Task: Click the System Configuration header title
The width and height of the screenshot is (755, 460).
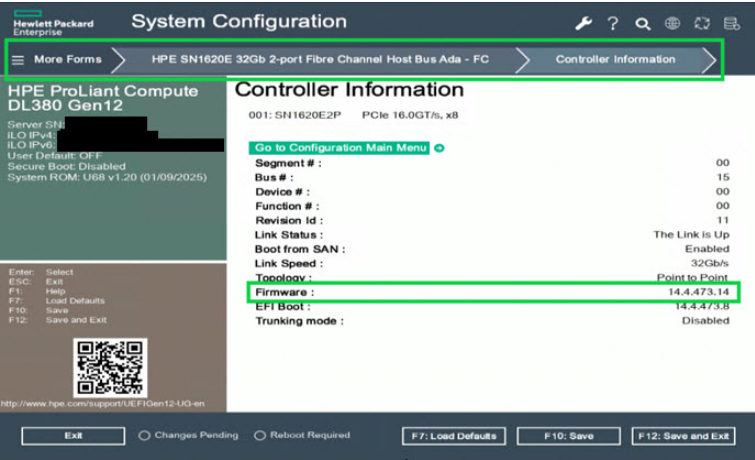Action: (x=239, y=21)
